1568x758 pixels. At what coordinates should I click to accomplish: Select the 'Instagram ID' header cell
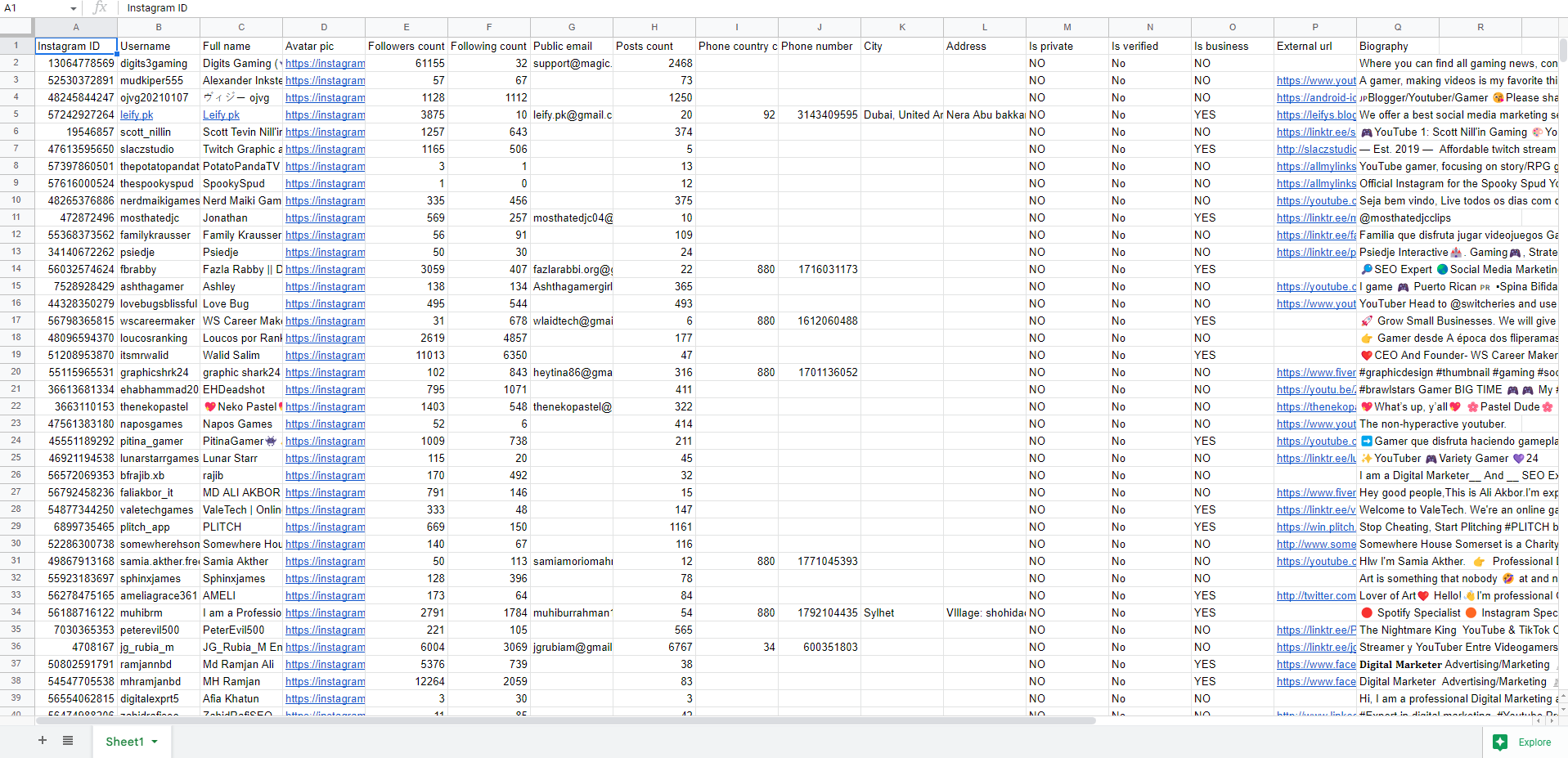point(76,46)
